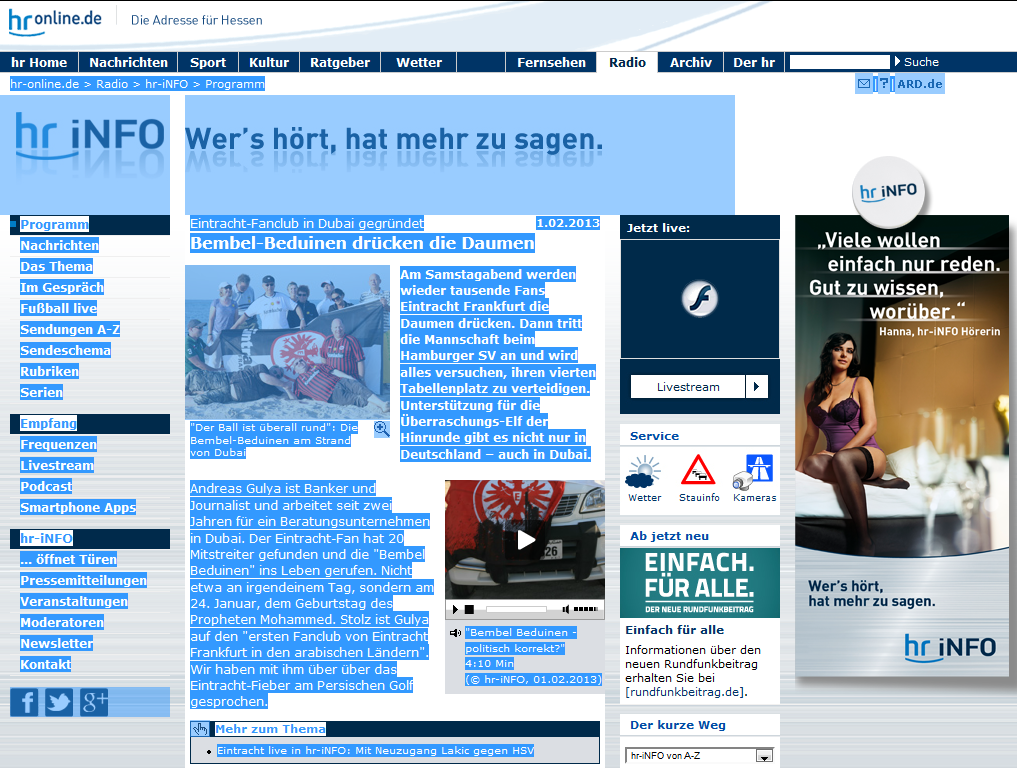Click the envelope contact icon
Image resolution: width=1017 pixels, height=768 pixels.
tap(863, 84)
